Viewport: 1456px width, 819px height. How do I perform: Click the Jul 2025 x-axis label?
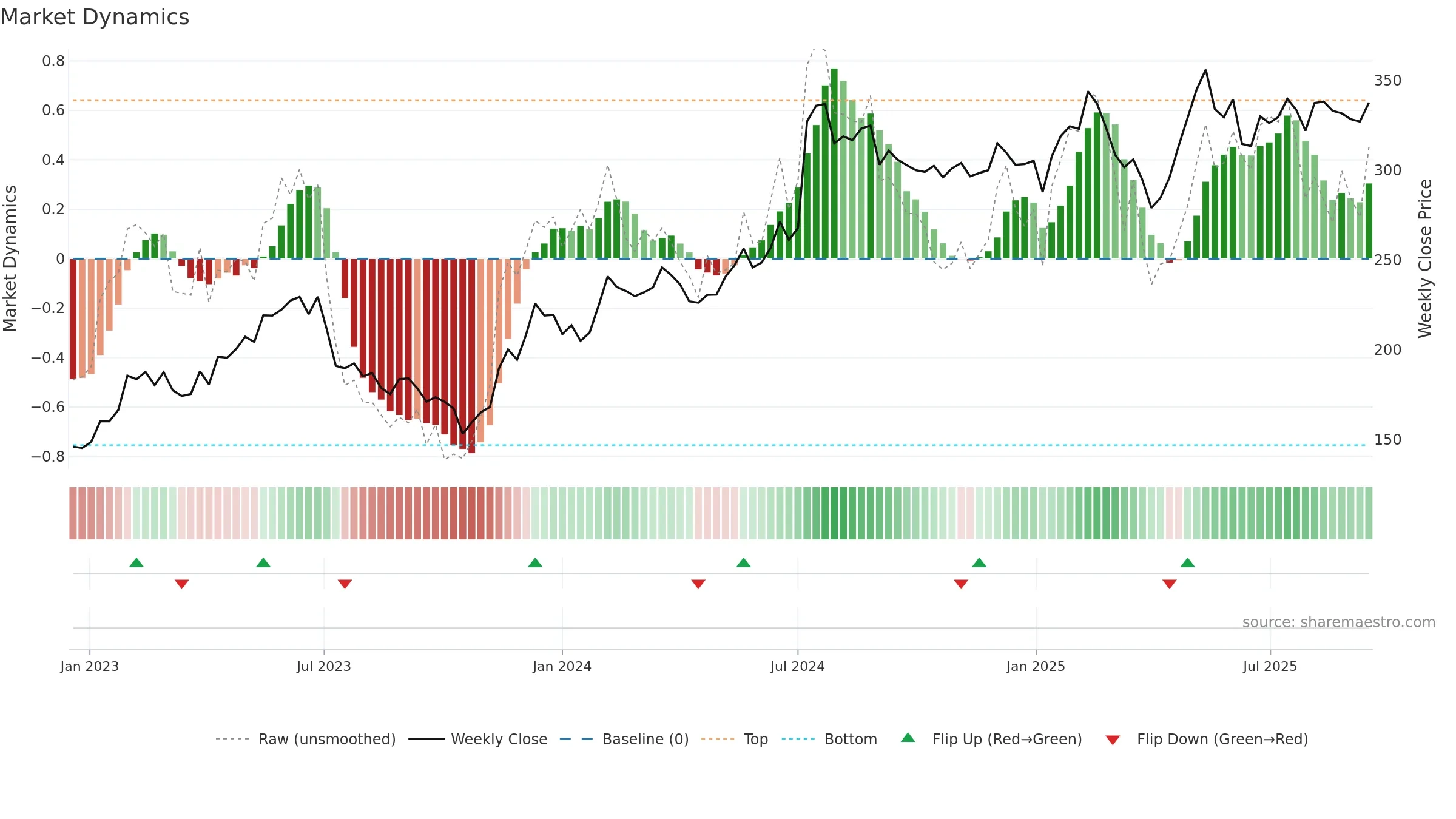coord(1270,666)
